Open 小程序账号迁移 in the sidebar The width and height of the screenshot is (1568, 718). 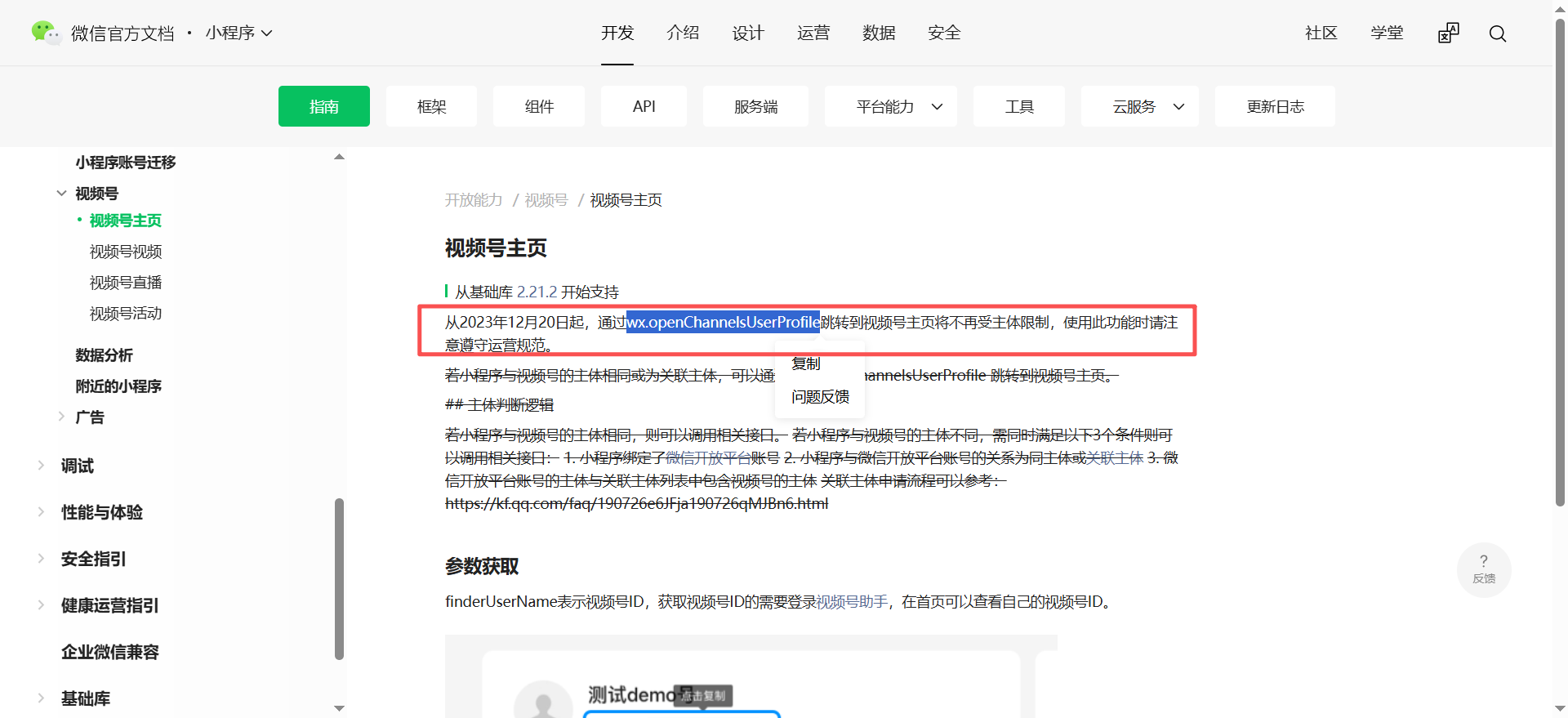[126, 163]
